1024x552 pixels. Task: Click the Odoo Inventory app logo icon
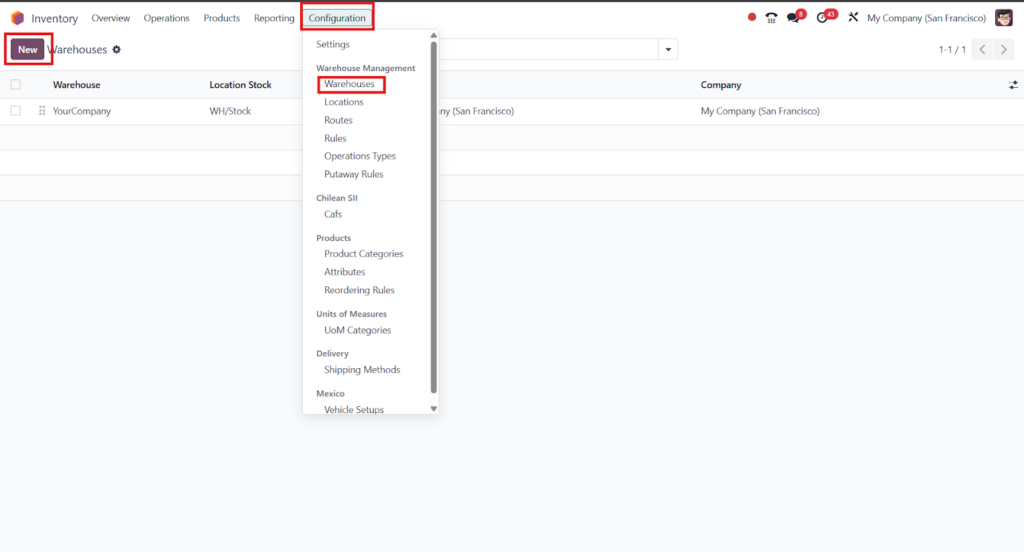pyautogui.click(x=18, y=18)
